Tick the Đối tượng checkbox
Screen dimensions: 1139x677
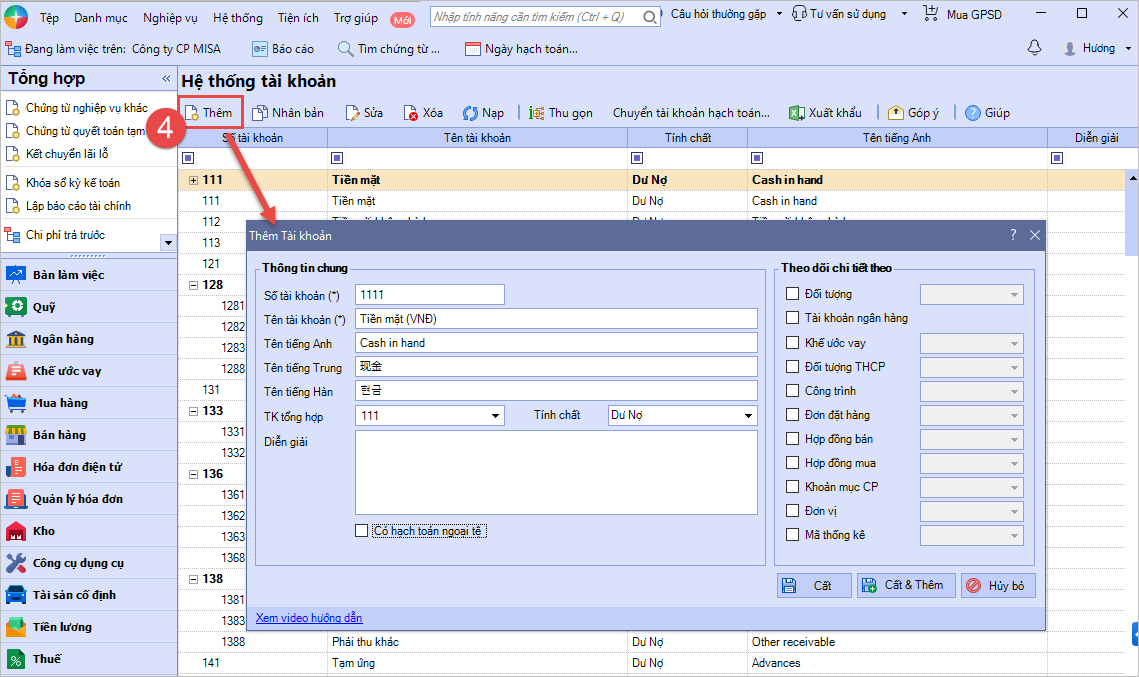tap(793, 294)
